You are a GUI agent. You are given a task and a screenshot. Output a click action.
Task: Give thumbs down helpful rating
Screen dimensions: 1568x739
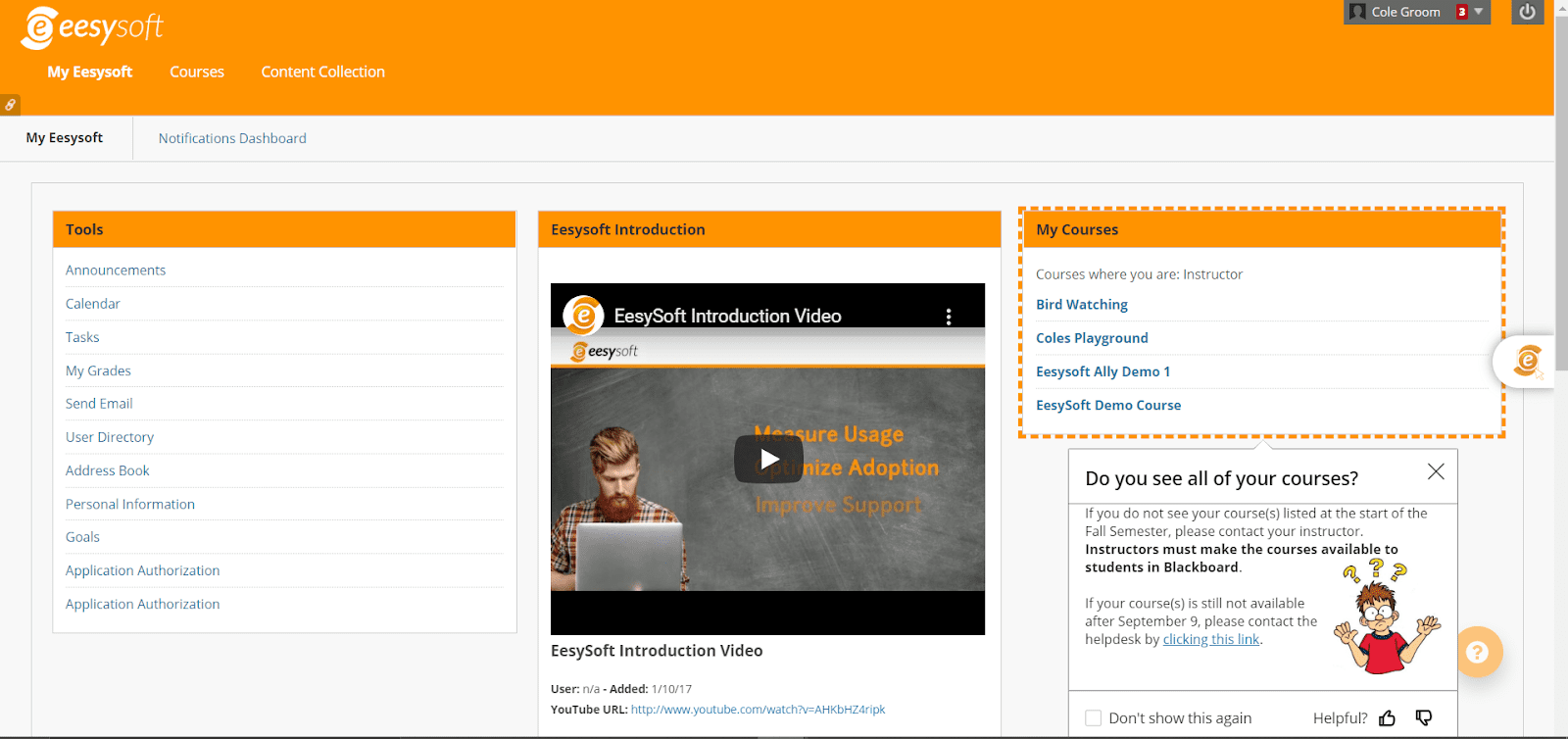(1424, 718)
